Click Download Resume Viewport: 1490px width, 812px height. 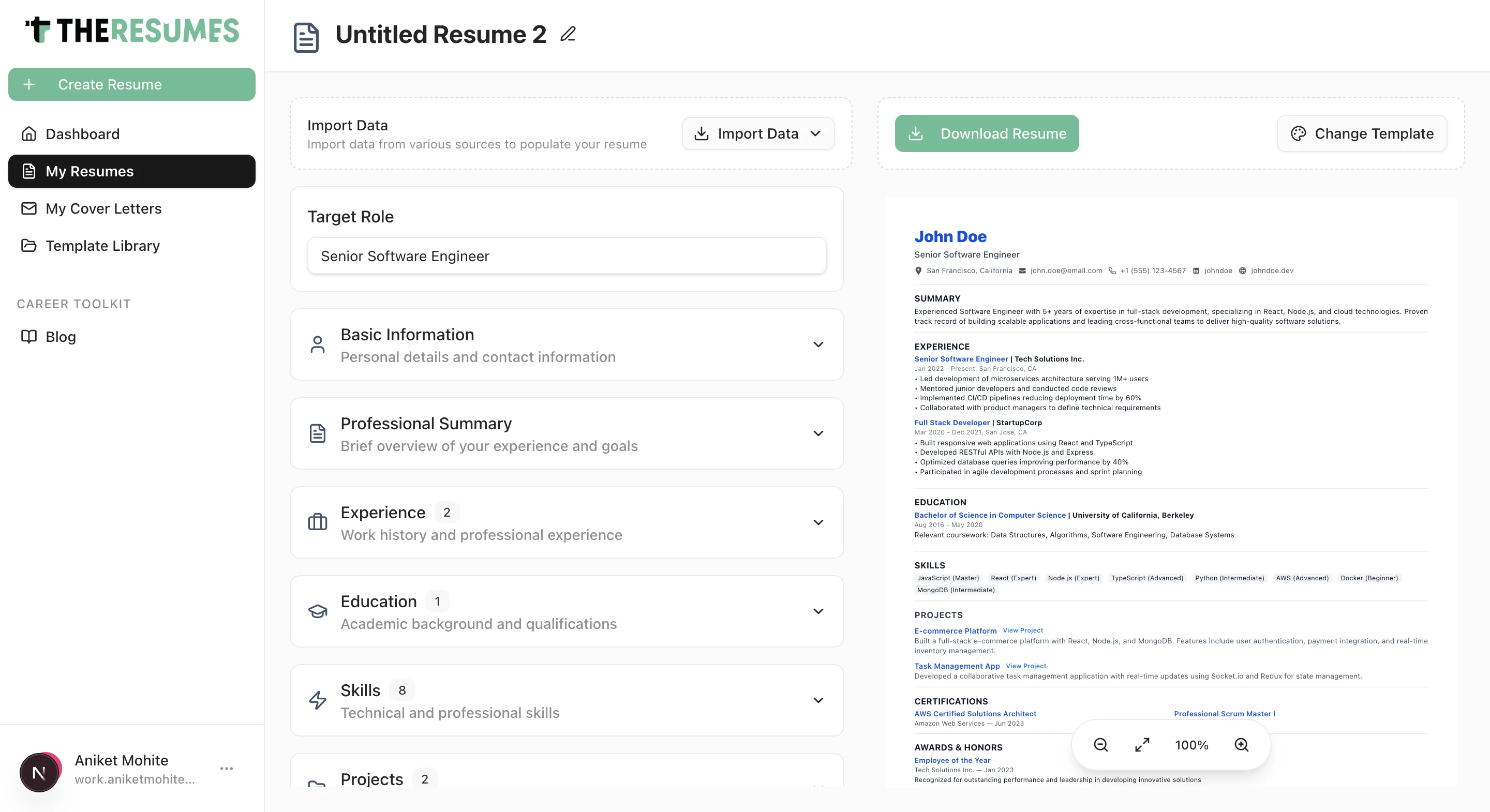click(x=986, y=133)
